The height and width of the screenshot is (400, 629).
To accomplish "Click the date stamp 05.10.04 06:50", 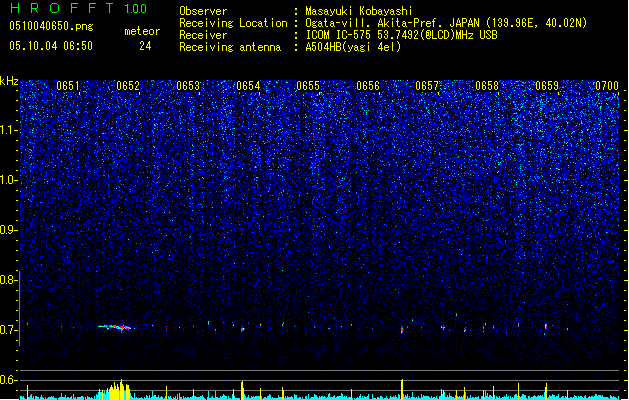I will (x=51, y=46).
